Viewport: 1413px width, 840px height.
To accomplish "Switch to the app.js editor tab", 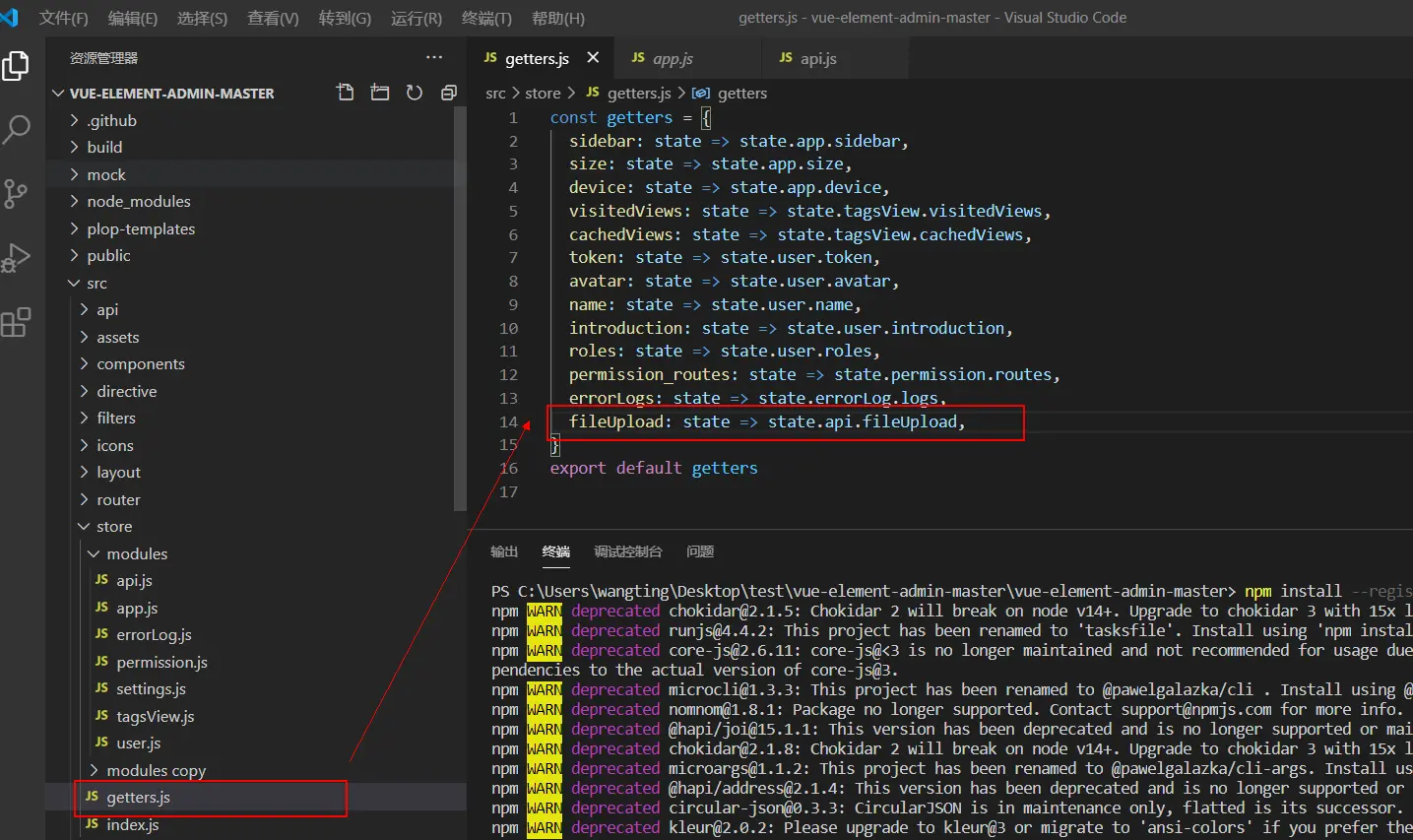I will (x=673, y=59).
